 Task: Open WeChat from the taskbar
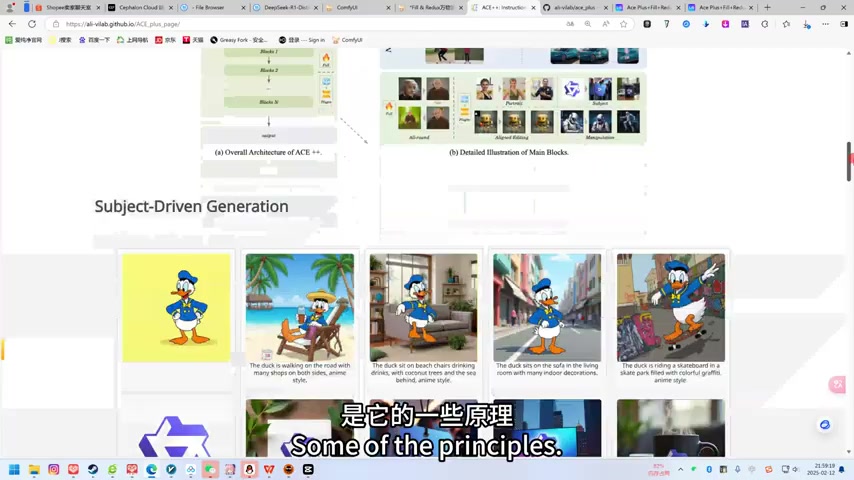tap(210, 470)
